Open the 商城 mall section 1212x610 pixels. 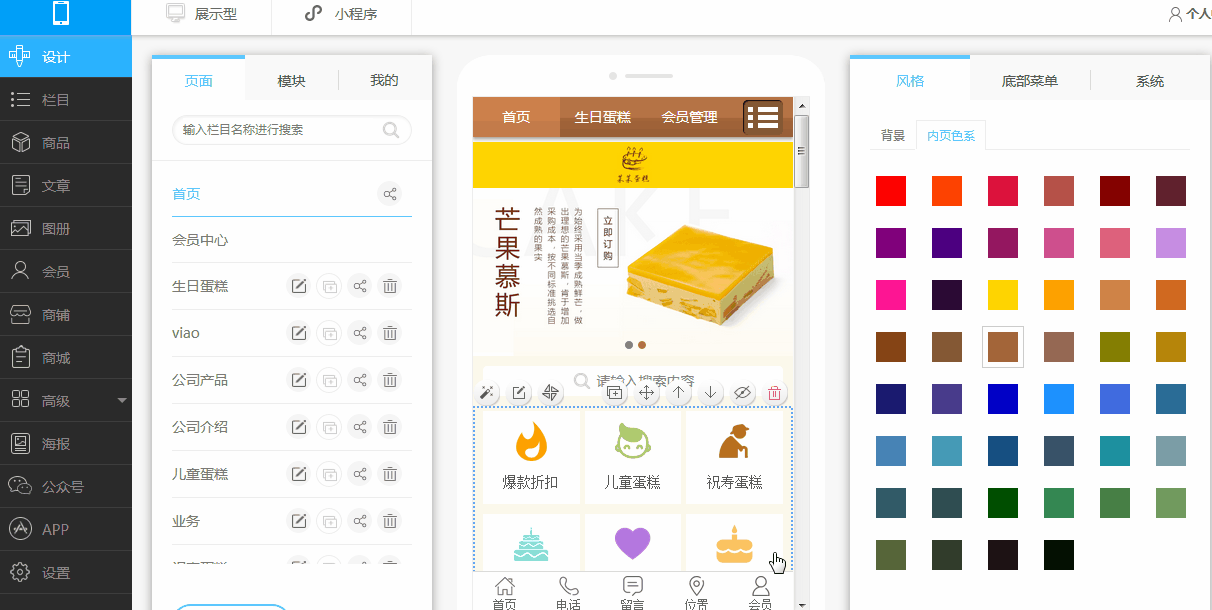[x=65, y=358]
